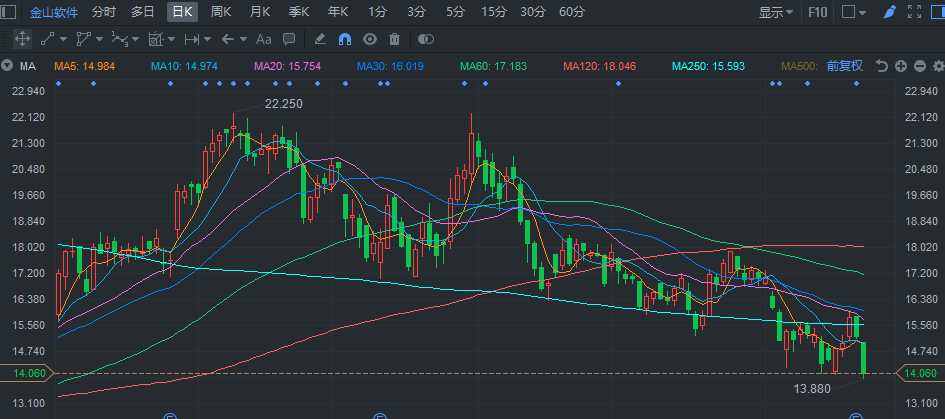
Task: Select the Aa text annotation tool
Action: [264, 39]
